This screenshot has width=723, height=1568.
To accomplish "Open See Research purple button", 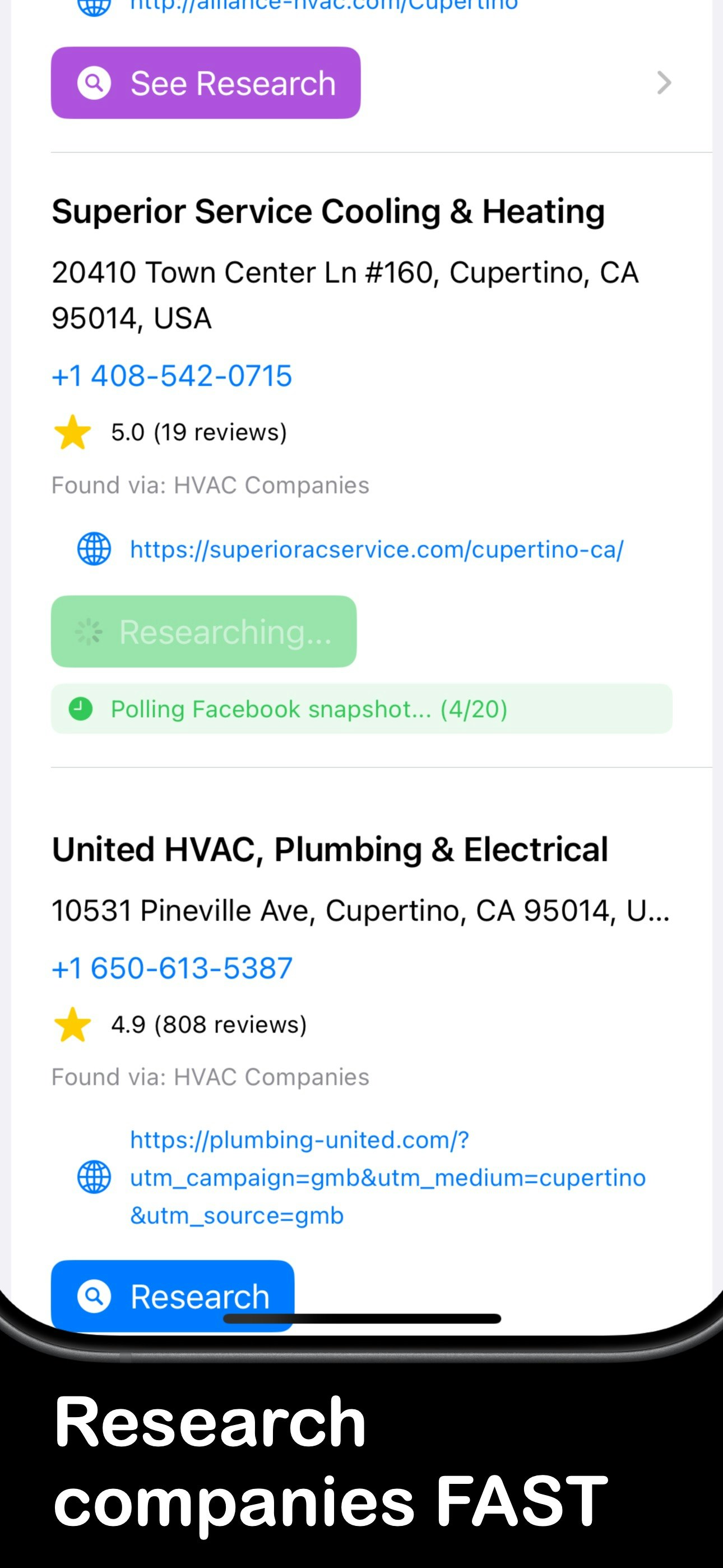I will pyautogui.click(x=206, y=83).
